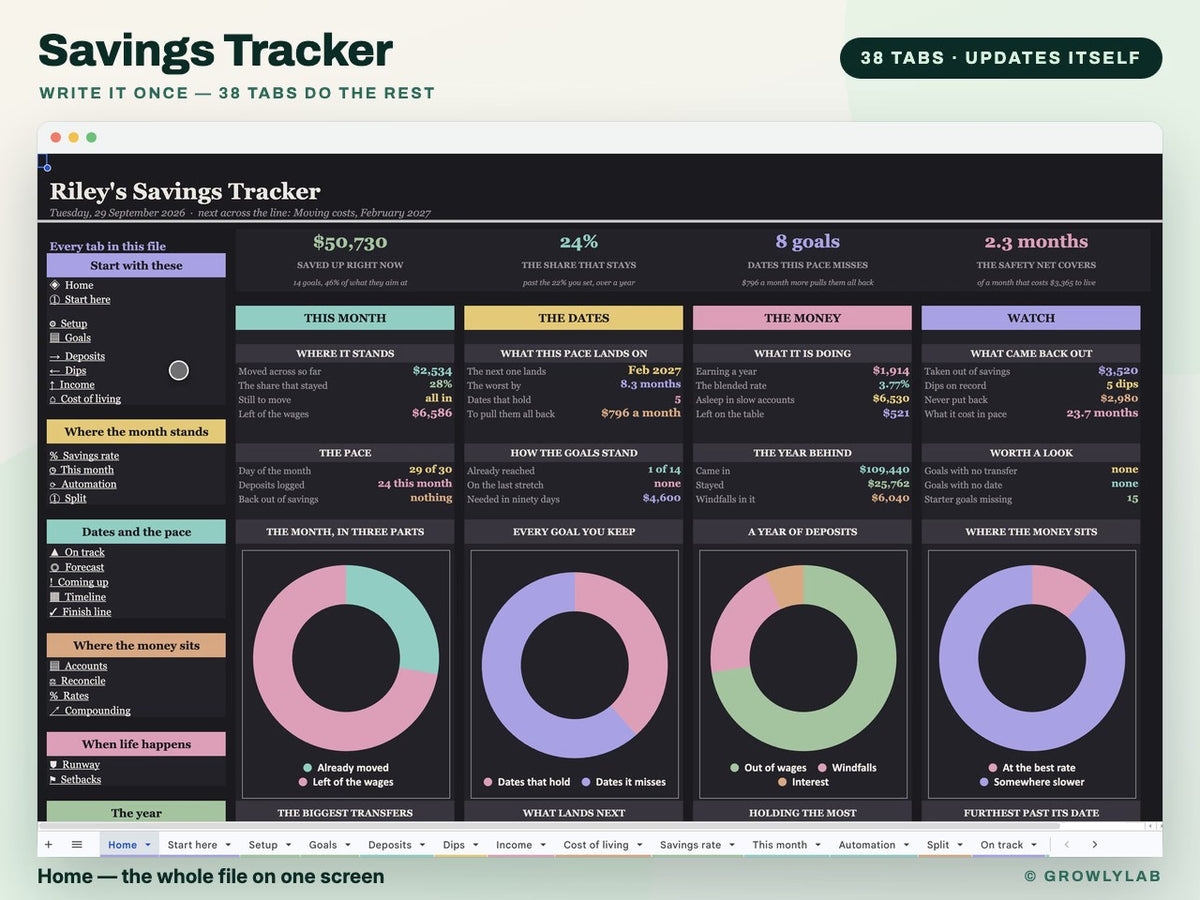
Task: Open the Compounding sidebar link
Action: coord(90,711)
